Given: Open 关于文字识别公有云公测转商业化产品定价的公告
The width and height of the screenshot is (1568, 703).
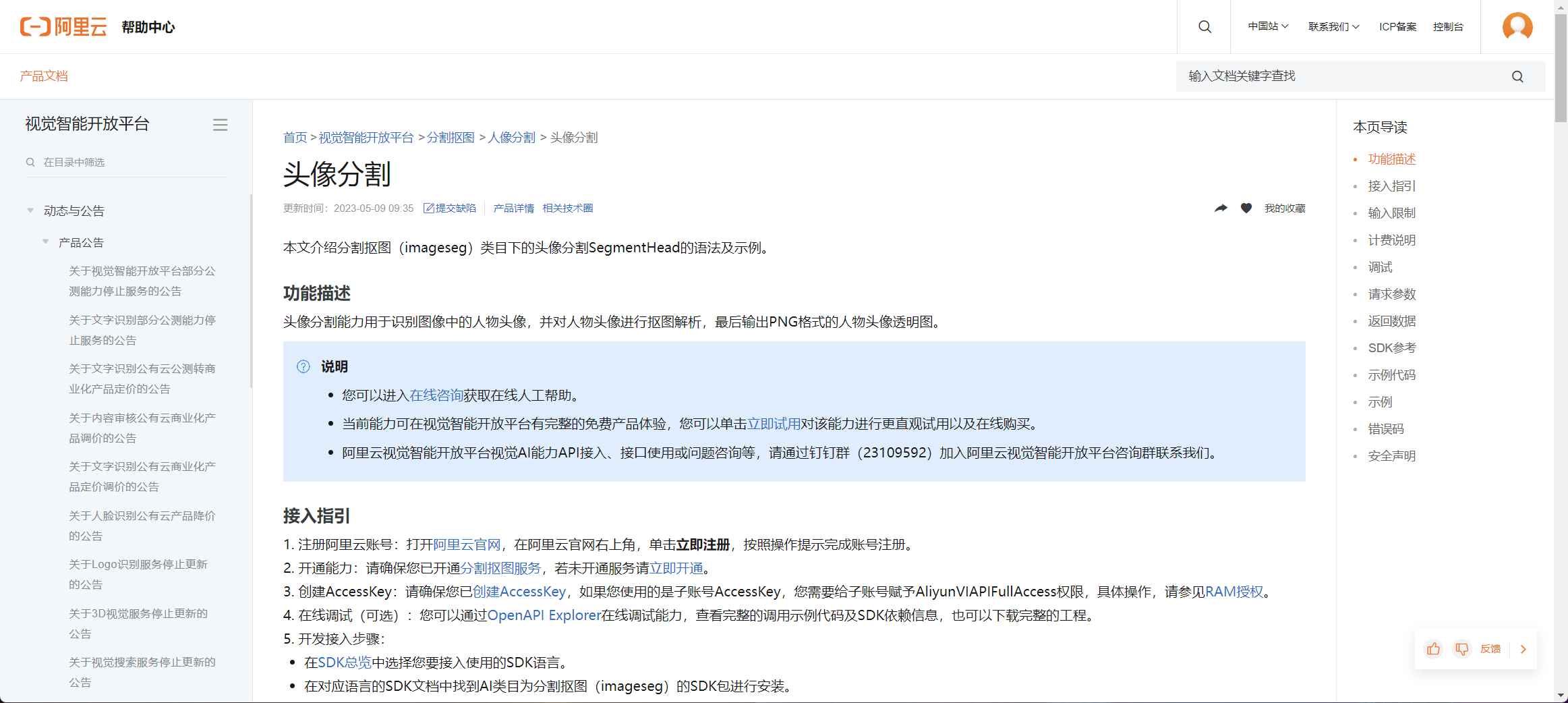Looking at the screenshot, I should pyautogui.click(x=142, y=379).
